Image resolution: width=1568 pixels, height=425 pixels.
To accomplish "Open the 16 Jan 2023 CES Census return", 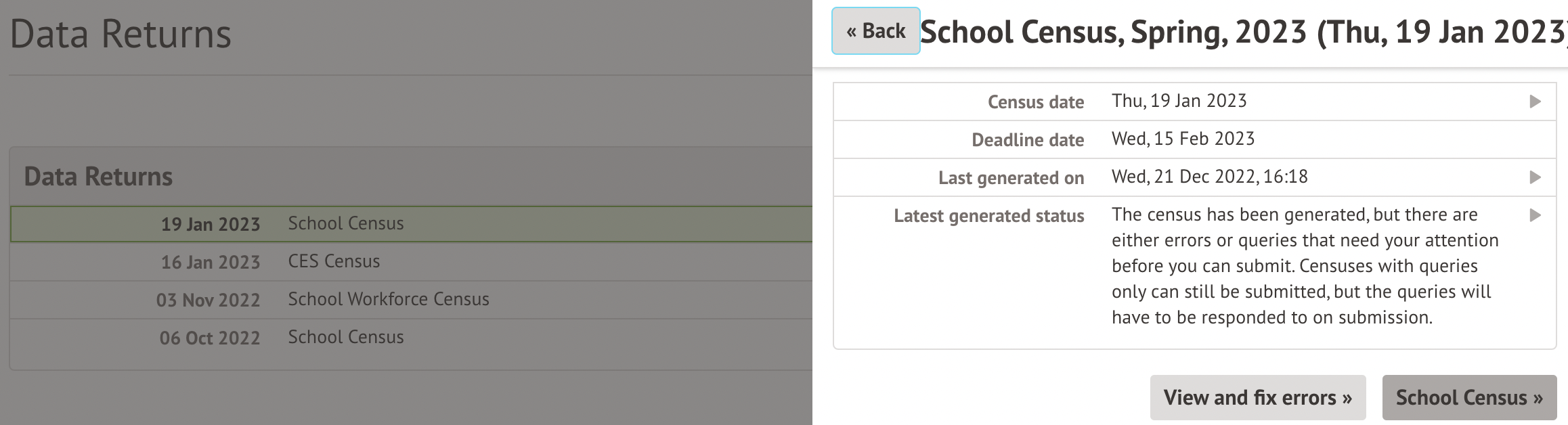I will (334, 262).
